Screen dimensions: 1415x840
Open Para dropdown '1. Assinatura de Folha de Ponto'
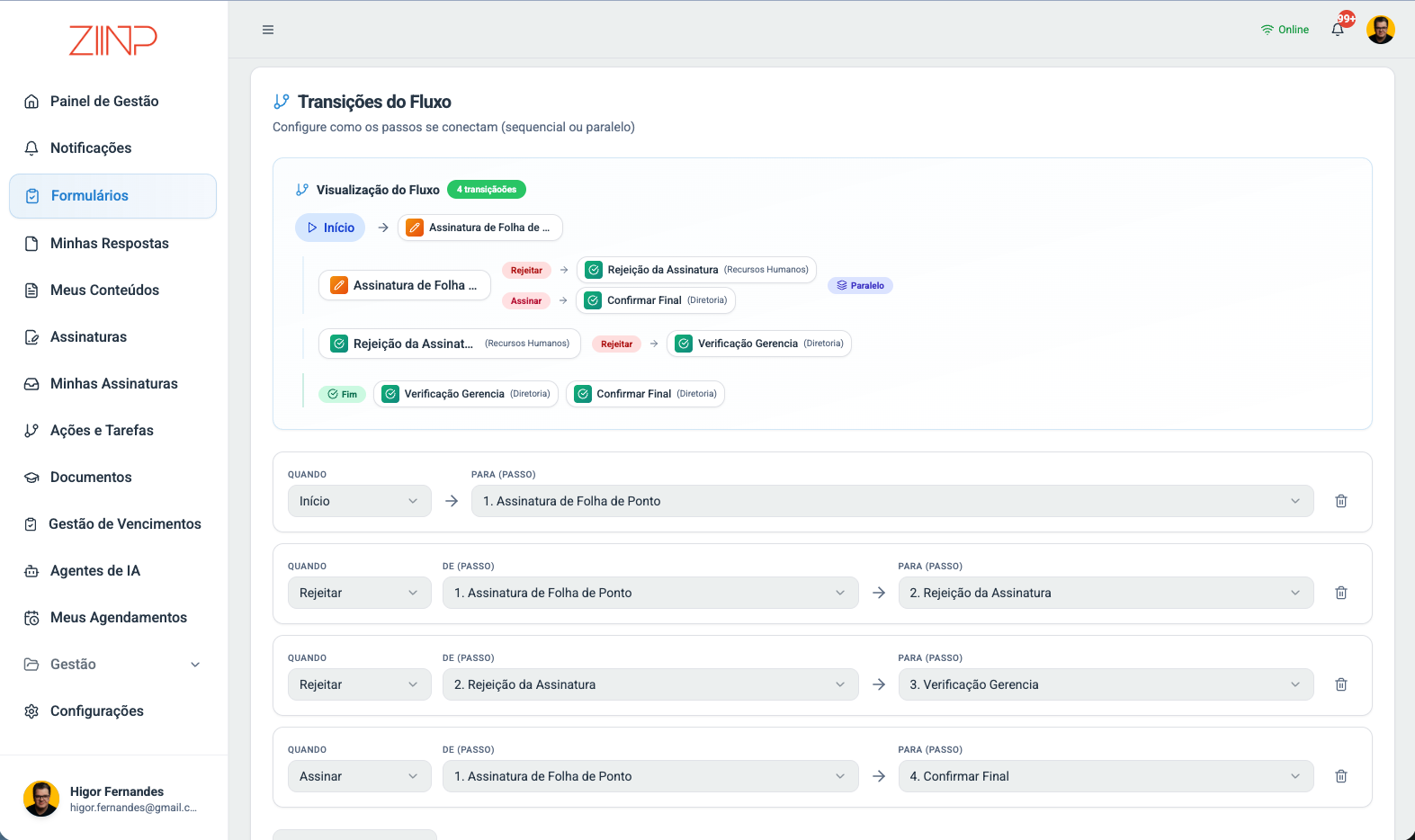click(892, 501)
